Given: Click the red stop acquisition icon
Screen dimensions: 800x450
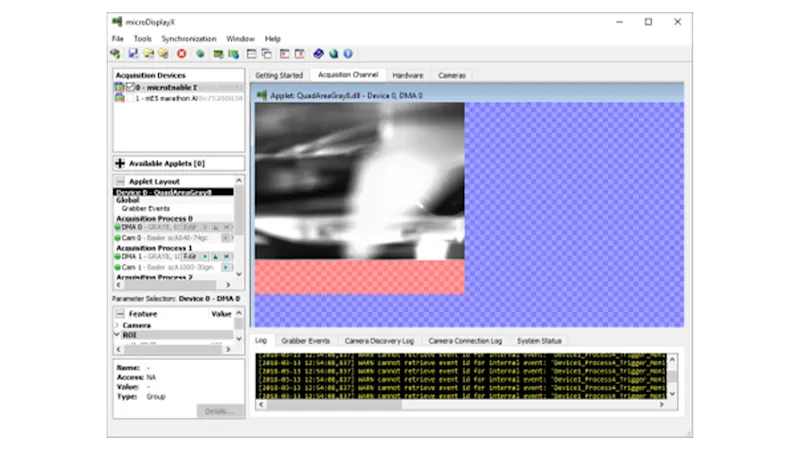Looking at the screenshot, I should click(182, 54).
